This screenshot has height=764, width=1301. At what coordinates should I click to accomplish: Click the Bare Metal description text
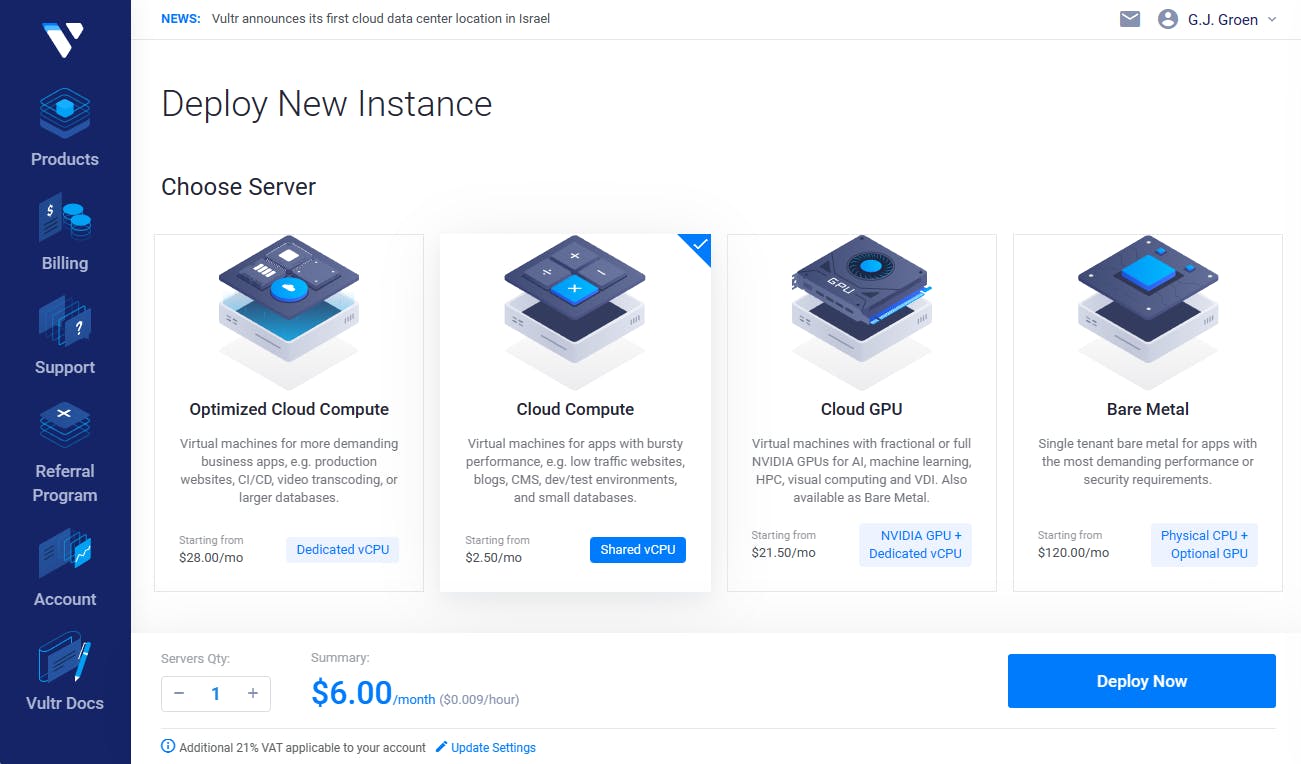click(1148, 461)
